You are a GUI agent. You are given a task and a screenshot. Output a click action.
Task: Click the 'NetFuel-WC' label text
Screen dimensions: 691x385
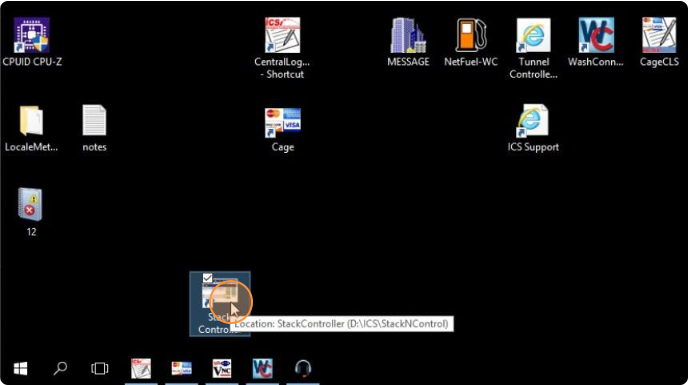click(471, 62)
